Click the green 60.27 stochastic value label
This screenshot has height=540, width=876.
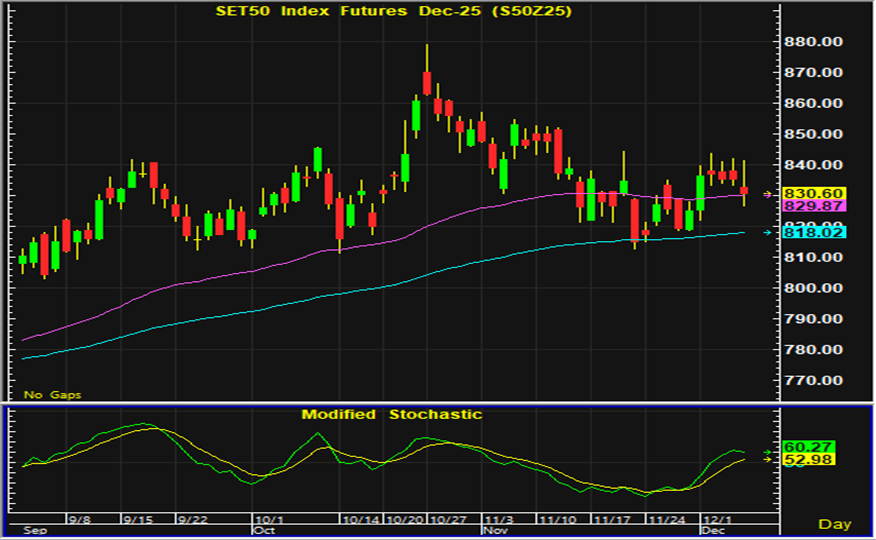tap(809, 447)
